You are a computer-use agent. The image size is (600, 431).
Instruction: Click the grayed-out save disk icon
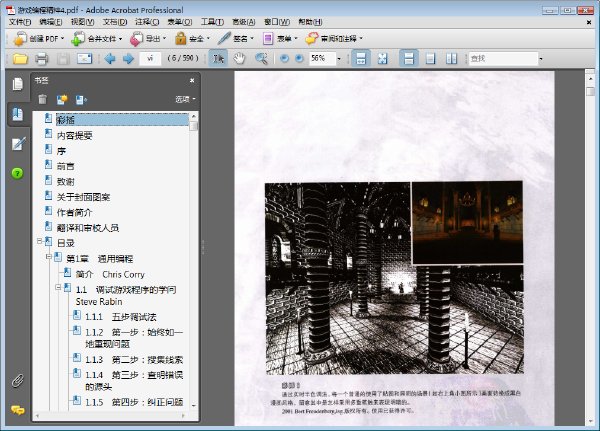(63, 59)
